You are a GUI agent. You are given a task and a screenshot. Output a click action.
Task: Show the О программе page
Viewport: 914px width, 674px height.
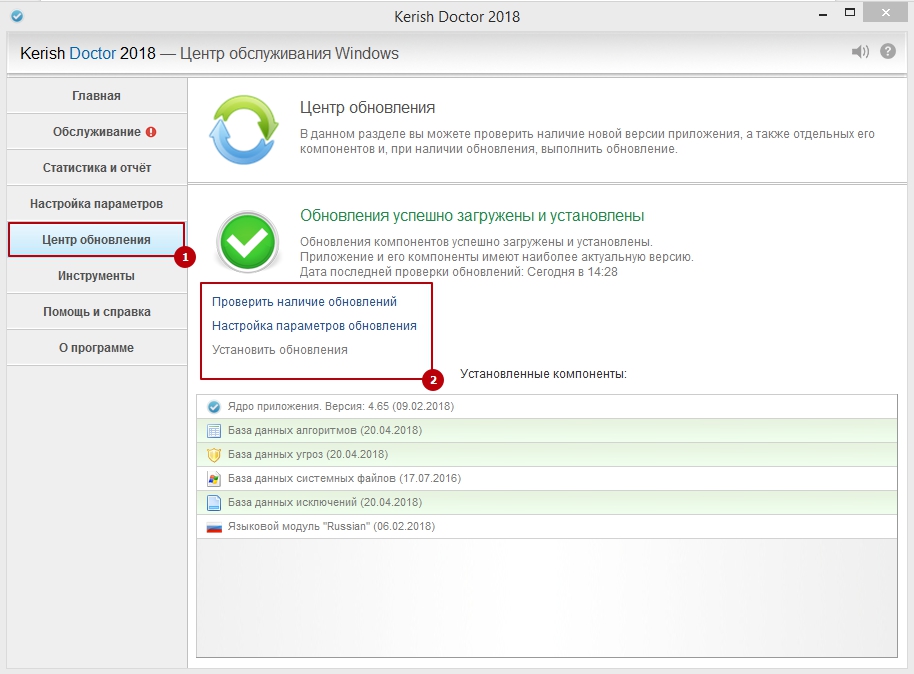pyautogui.click(x=97, y=348)
